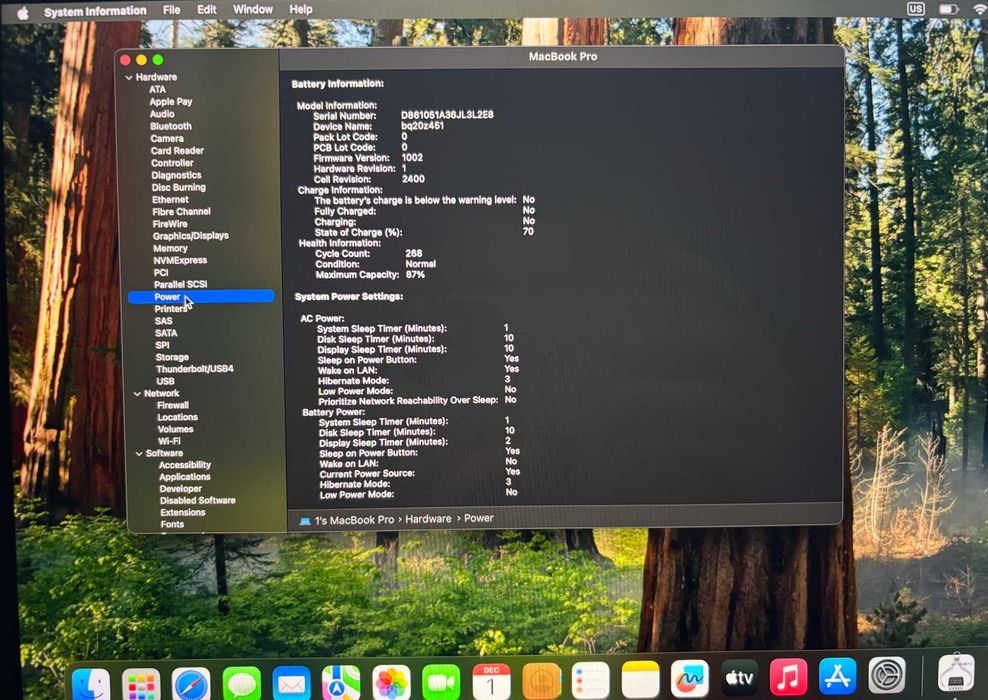Select Camera in the sidebar
988x700 pixels.
pyautogui.click(x=167, y=139)
